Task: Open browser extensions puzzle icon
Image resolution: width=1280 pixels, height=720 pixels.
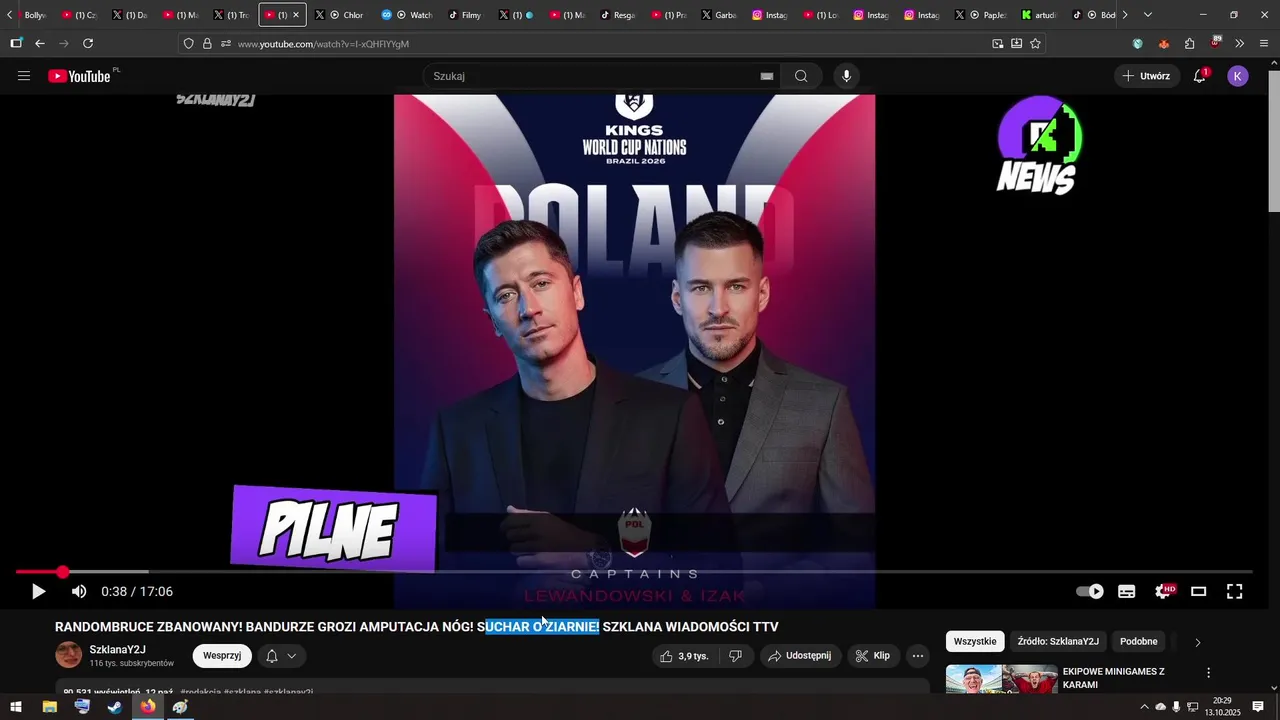Action: (x=1189, y=44)
